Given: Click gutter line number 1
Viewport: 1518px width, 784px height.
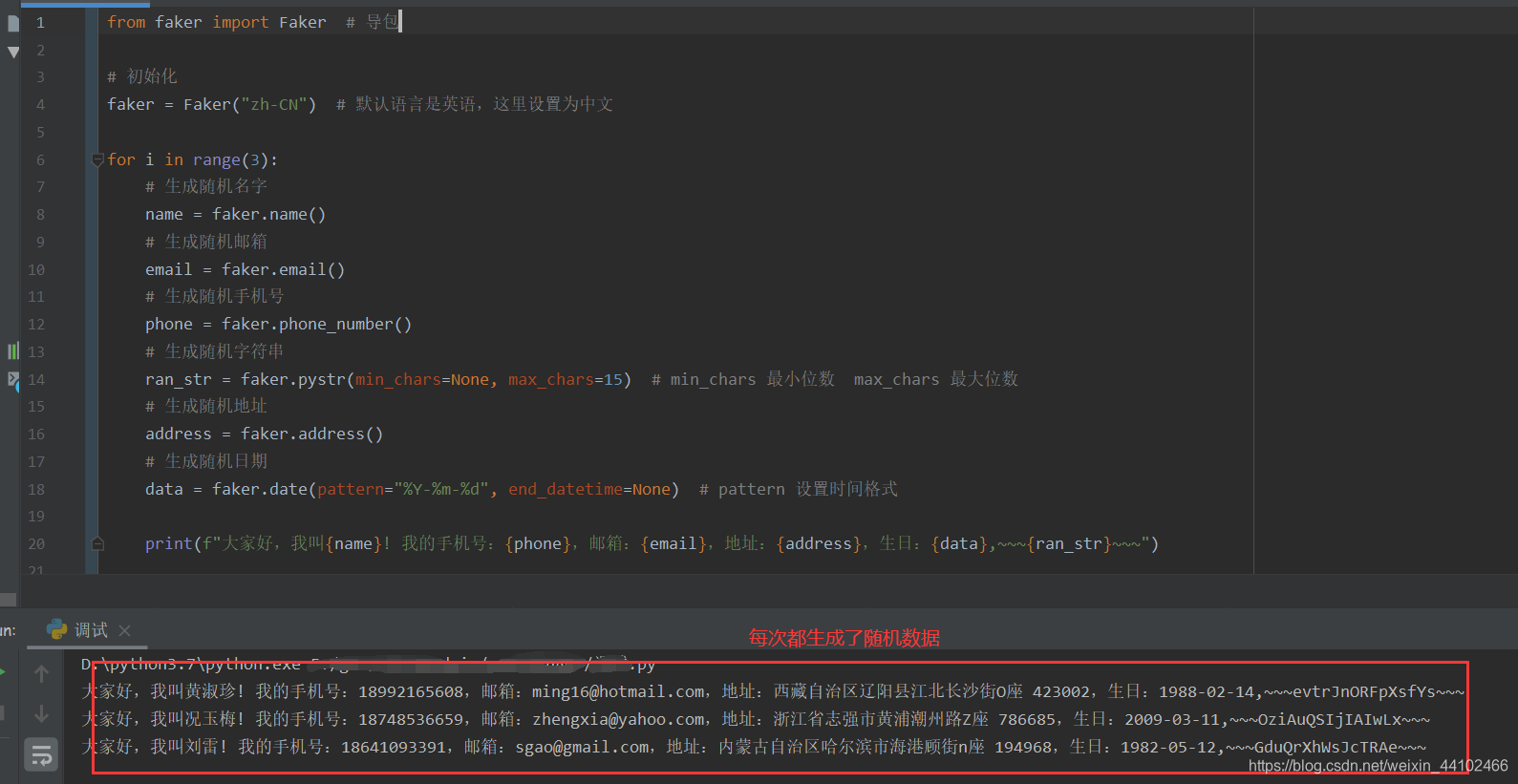Looking at the screenshot, I should [40, 22].
